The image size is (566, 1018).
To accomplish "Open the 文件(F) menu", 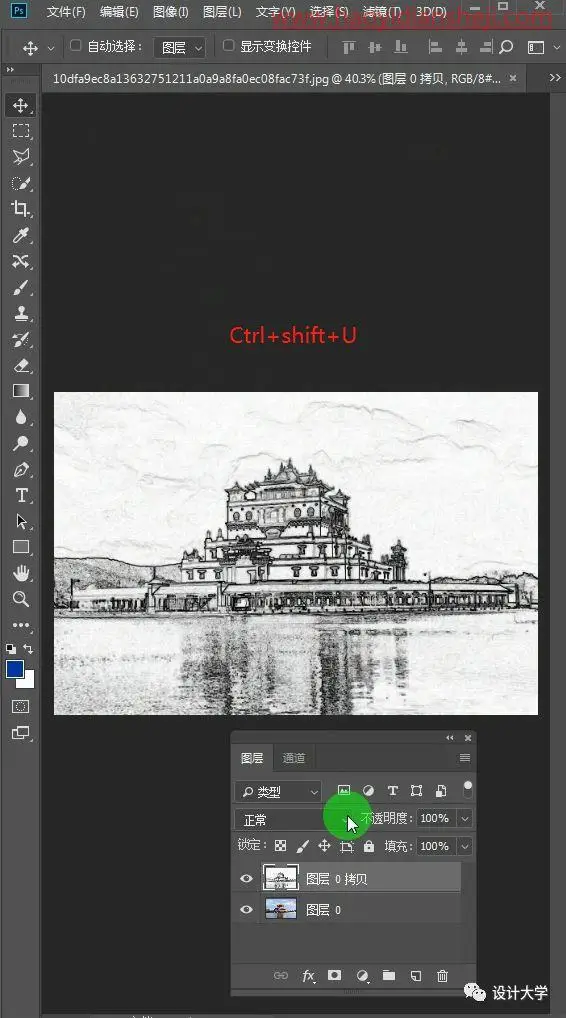I will pyautogui.click(x=66, y=12).
